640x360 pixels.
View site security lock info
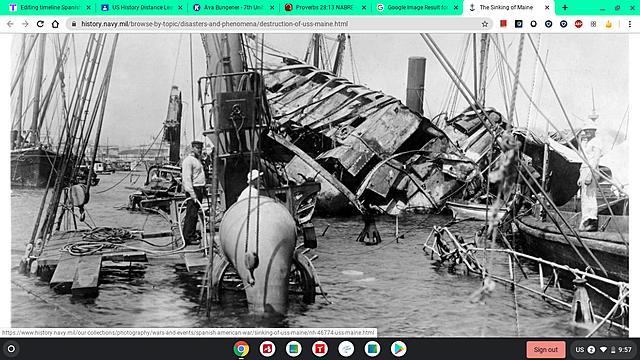74,24
